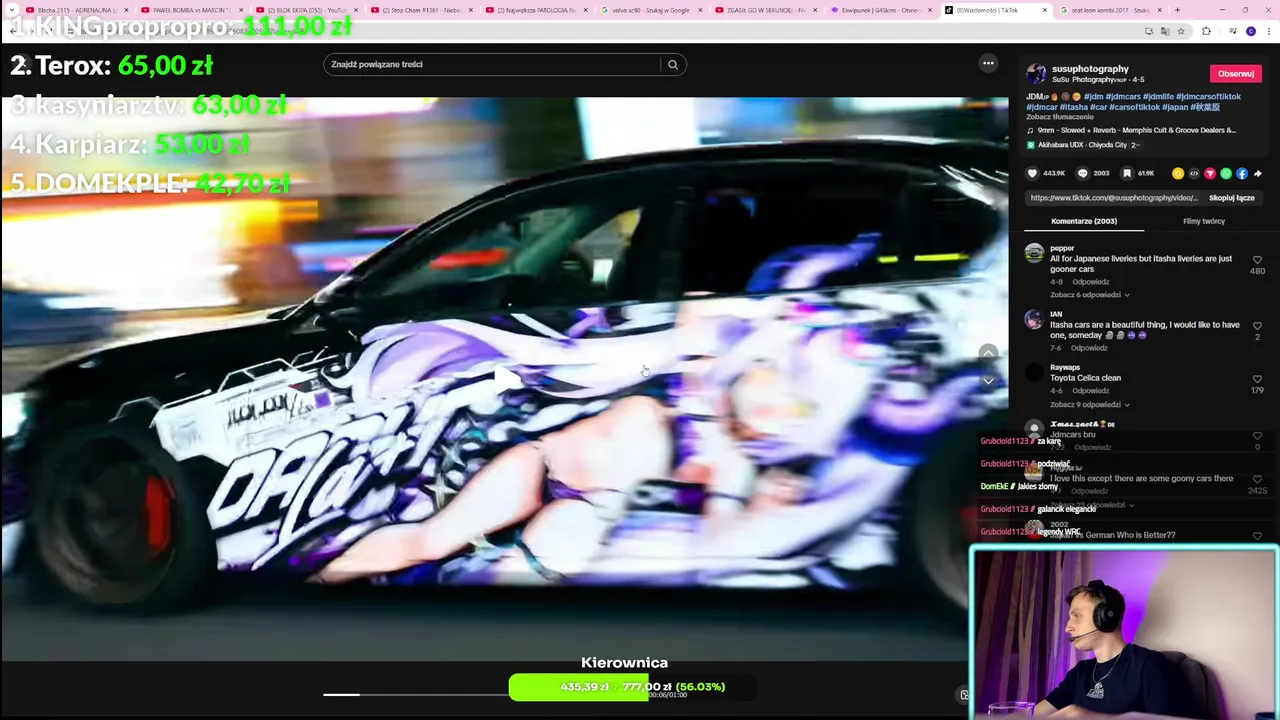Open #jdmcarsoftiktok hashtag link
The image size is (1280, 720).
click(1208, 97)
